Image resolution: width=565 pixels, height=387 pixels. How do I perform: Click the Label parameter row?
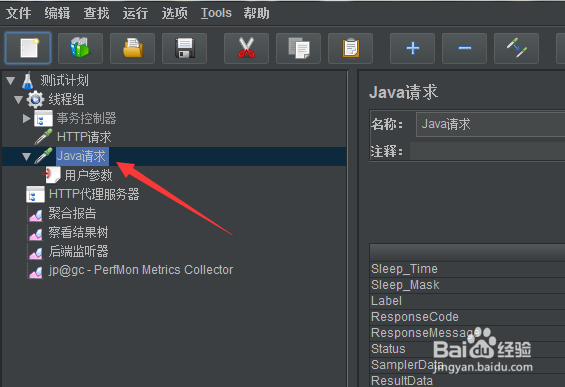point(468,301)
